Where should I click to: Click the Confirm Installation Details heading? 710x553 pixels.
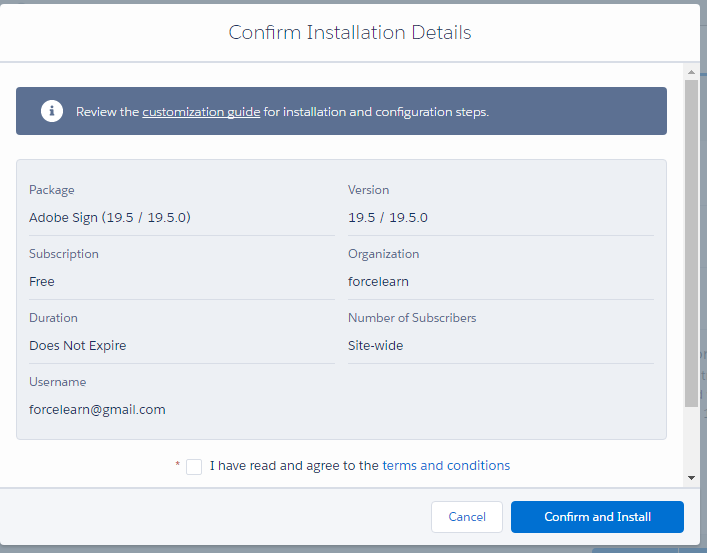tap(350, 33)
